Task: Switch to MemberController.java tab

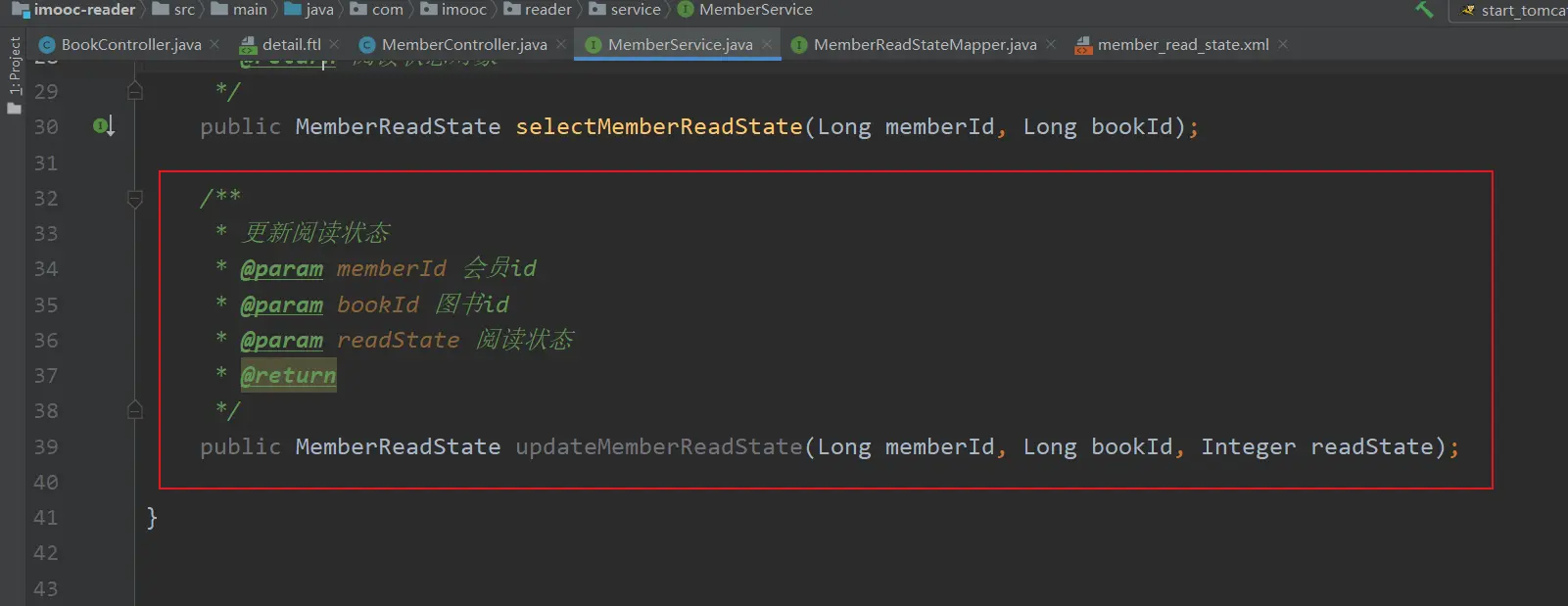Action: [464, 44]
